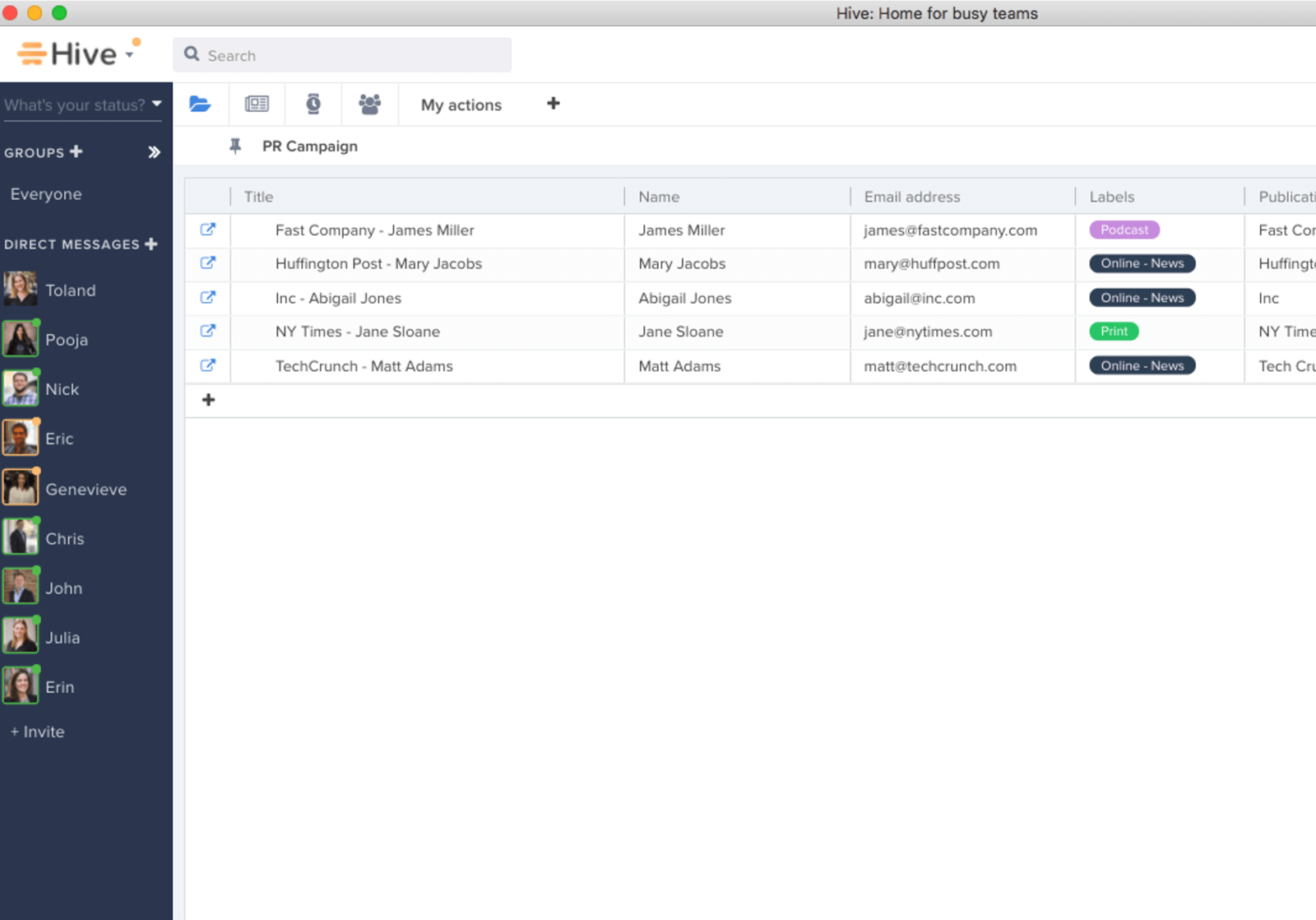Switch to My actions tab
The image size is (1316, 920).
coord(461,105)
